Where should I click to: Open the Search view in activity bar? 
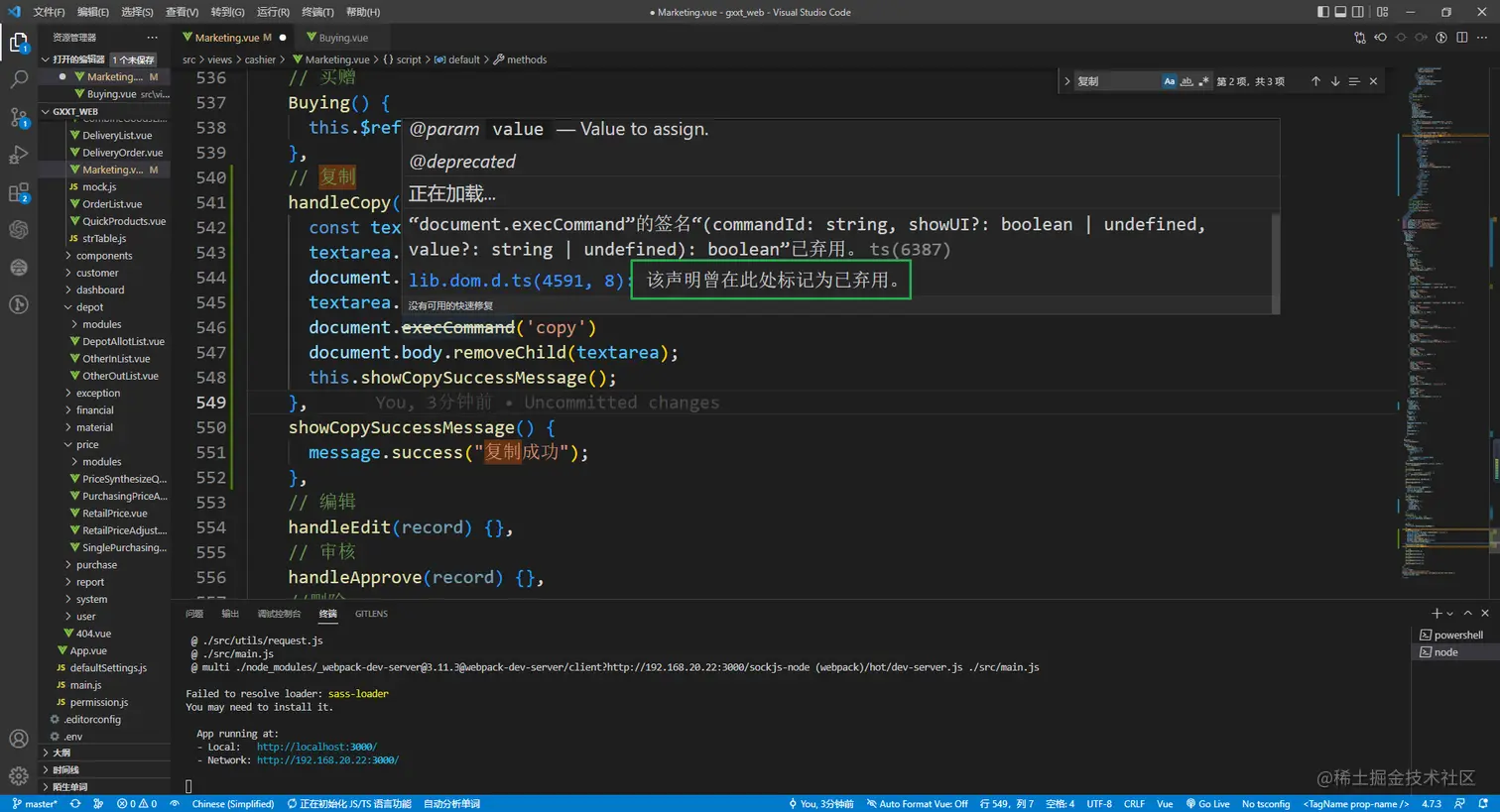point(19,79)
